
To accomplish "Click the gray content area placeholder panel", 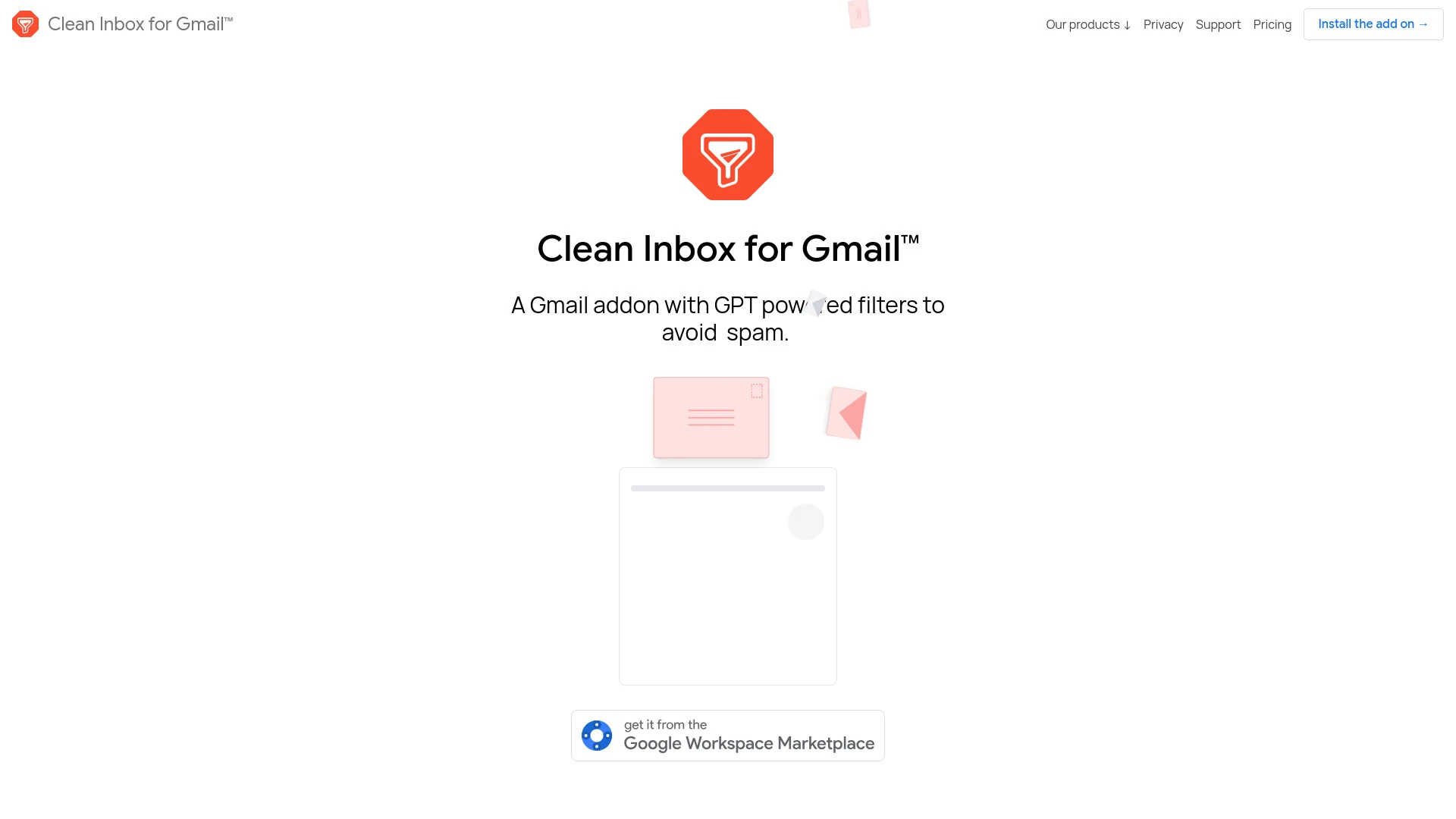I will coord(728,576).
